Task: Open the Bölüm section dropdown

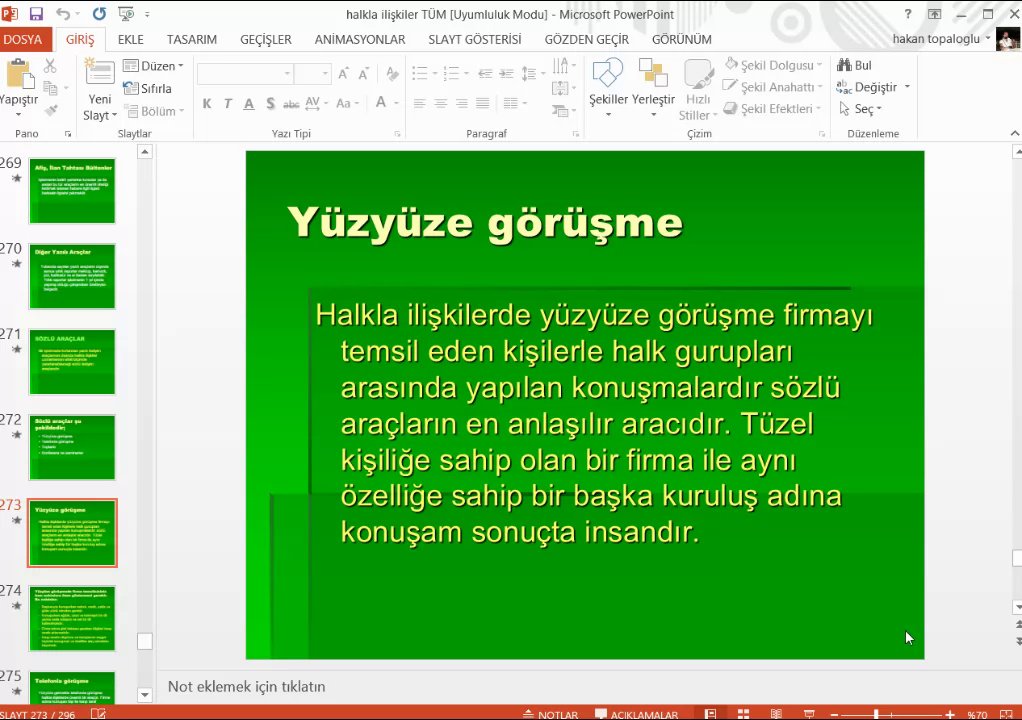Action: point(155,111)
